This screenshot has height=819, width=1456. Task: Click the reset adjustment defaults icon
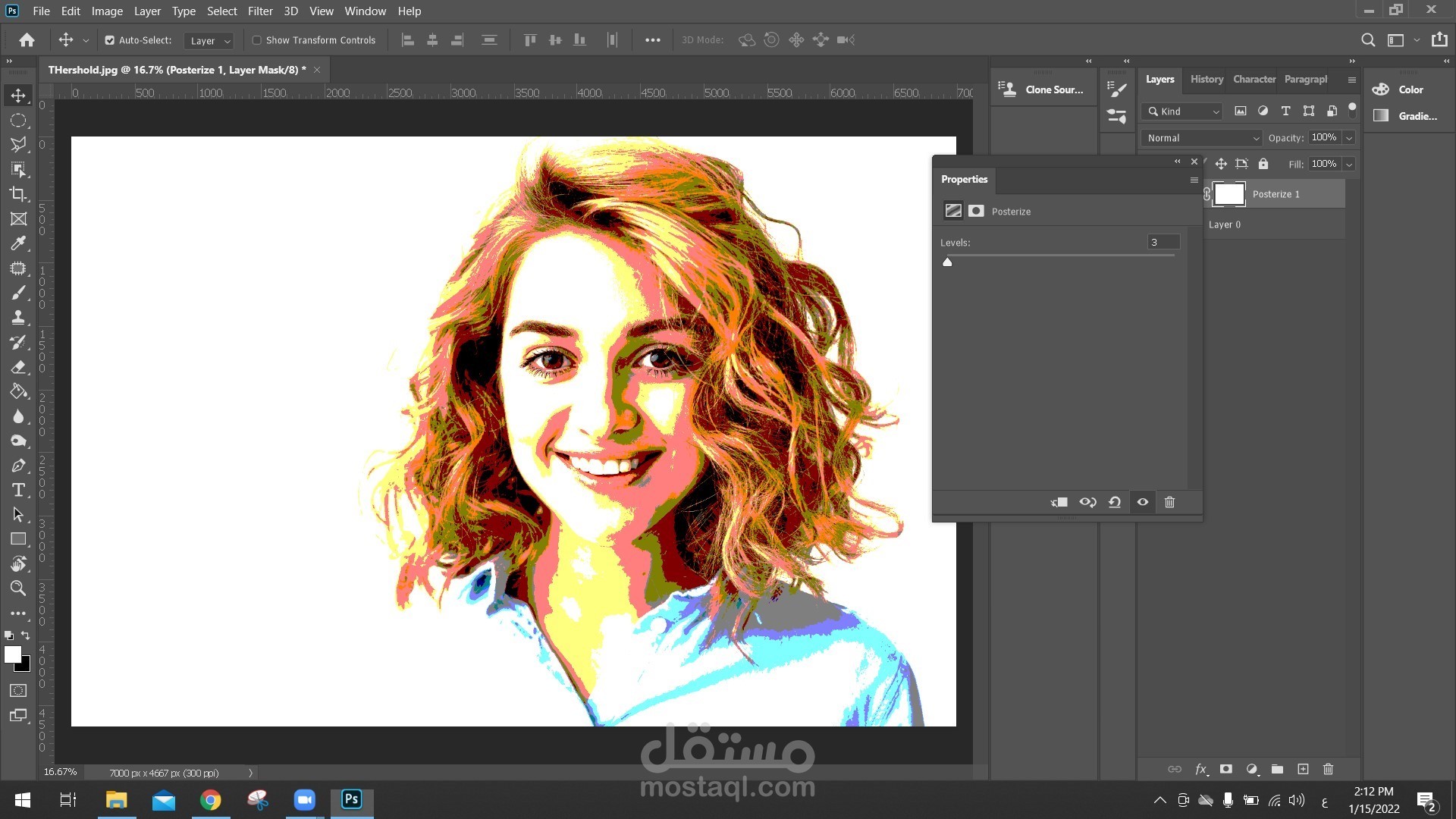pyautogui.click(x=1115, y=502)
